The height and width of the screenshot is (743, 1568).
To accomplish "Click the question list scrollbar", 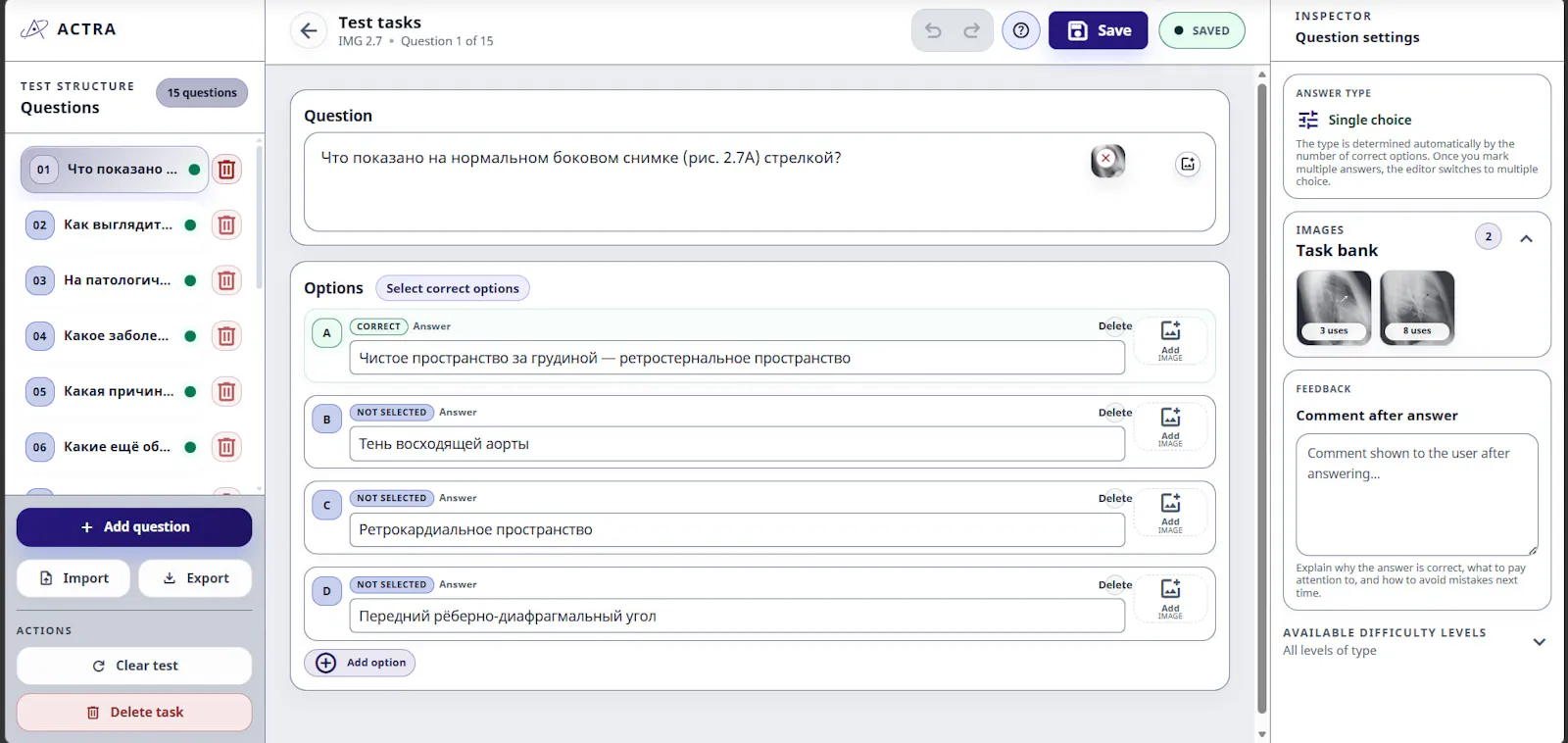I will pyautogui.click(x=259, y=218).
